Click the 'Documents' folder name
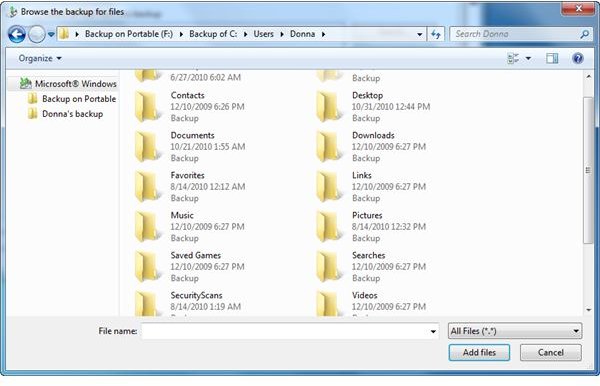Viewport: 600px width, 386px height. pos(192,135)
